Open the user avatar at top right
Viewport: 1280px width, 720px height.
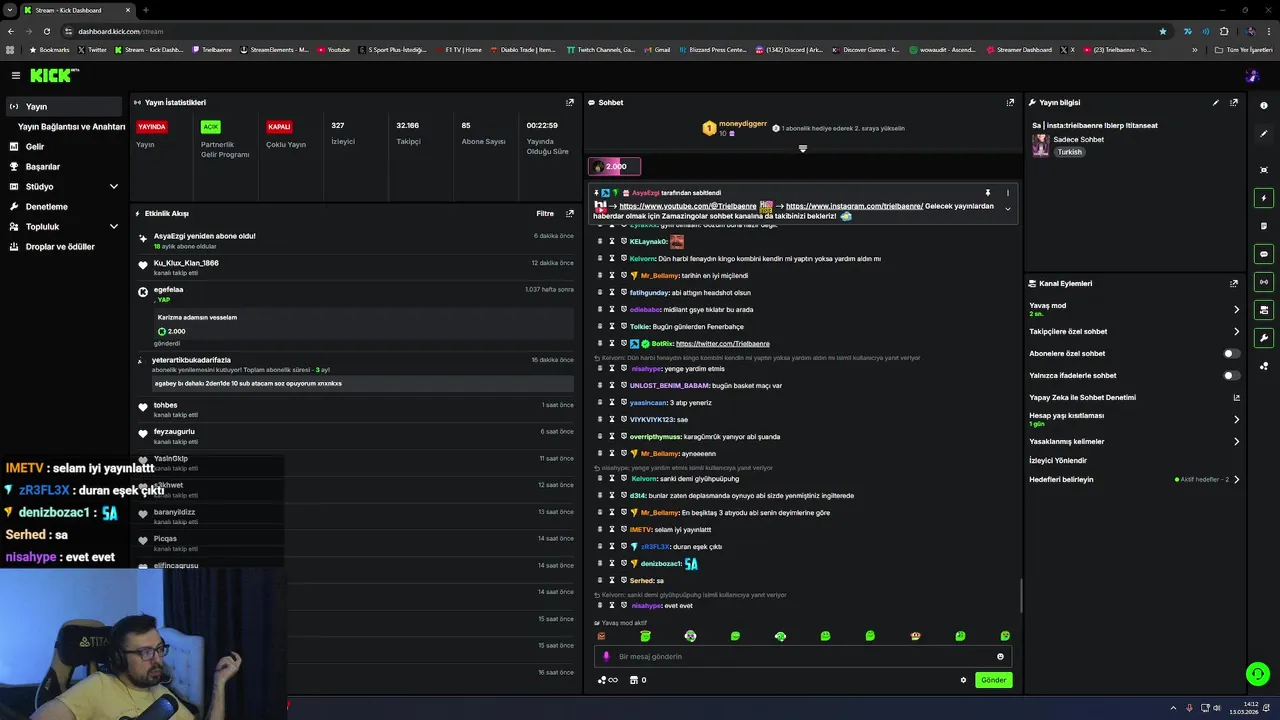tap(1252, 76)
